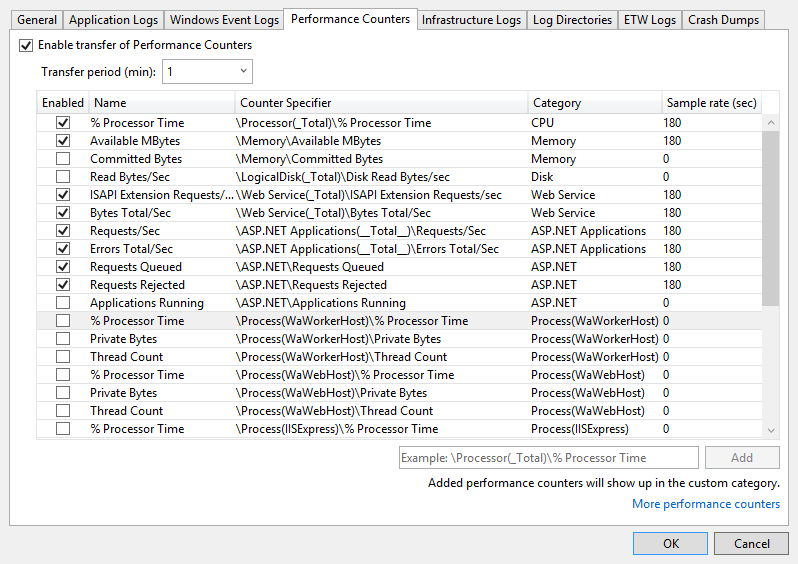Enable IISExpress % Processor Time checkbox
The height and width of the screenshot is (564, 798).
point(63,429)
